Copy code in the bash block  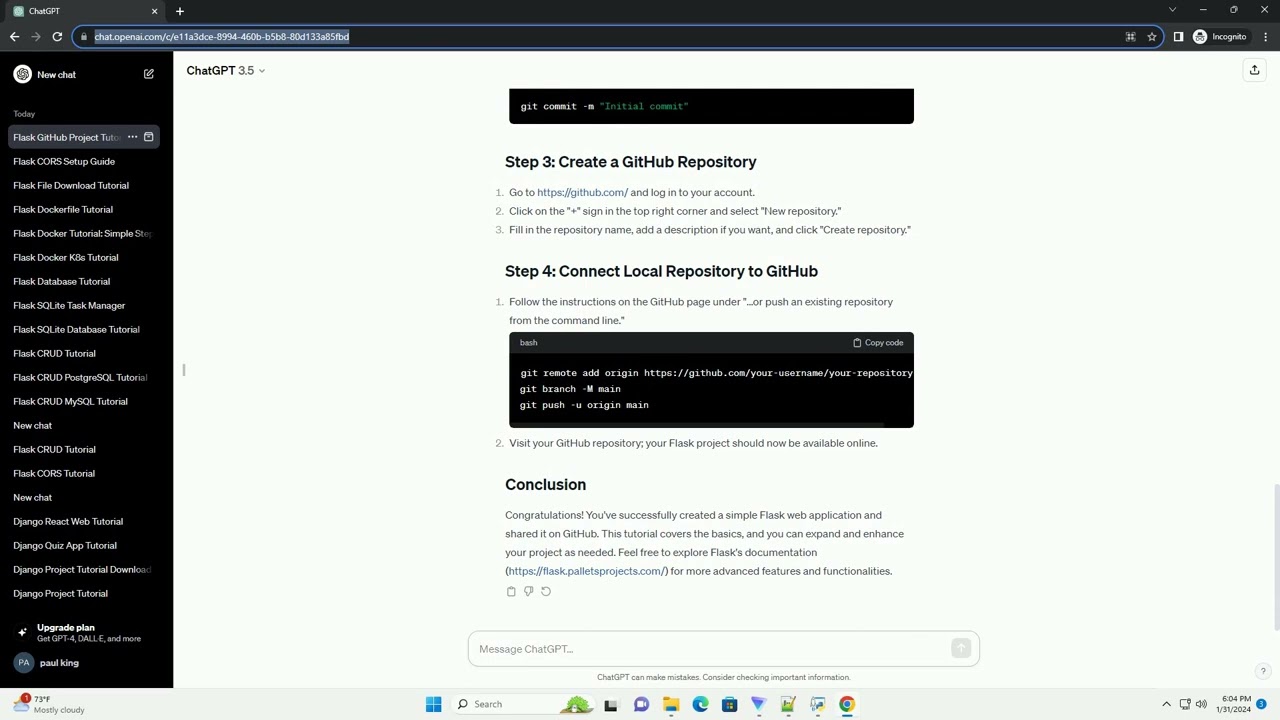click(878, 343)
